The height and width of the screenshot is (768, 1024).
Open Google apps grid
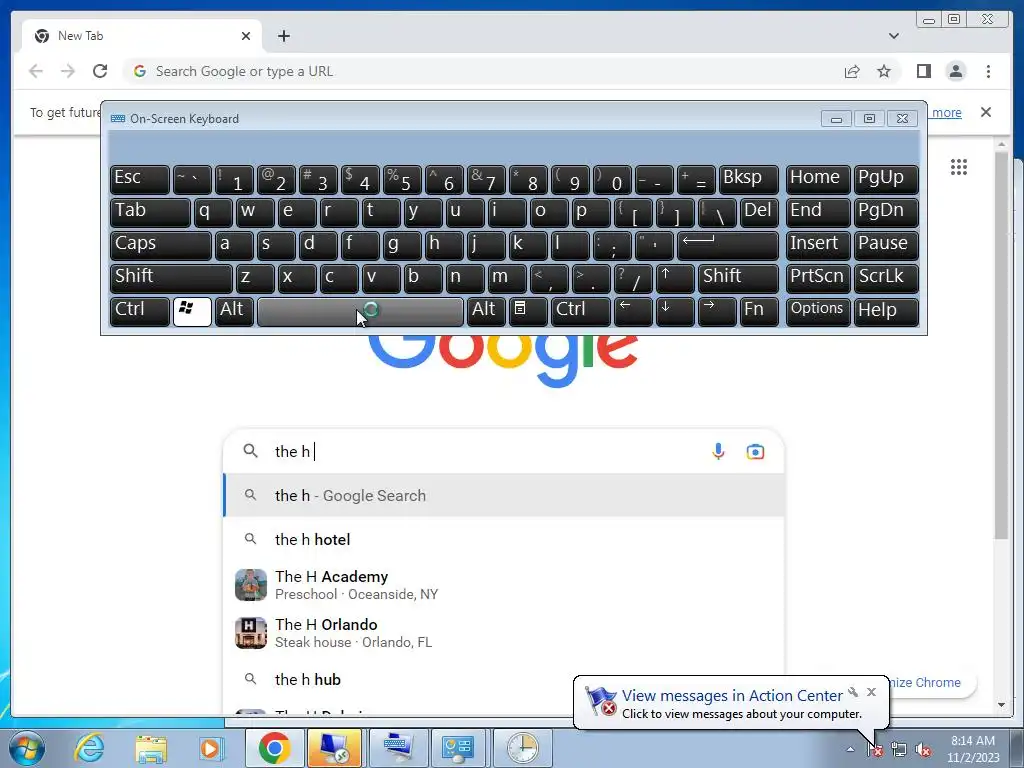pos(959,167)
